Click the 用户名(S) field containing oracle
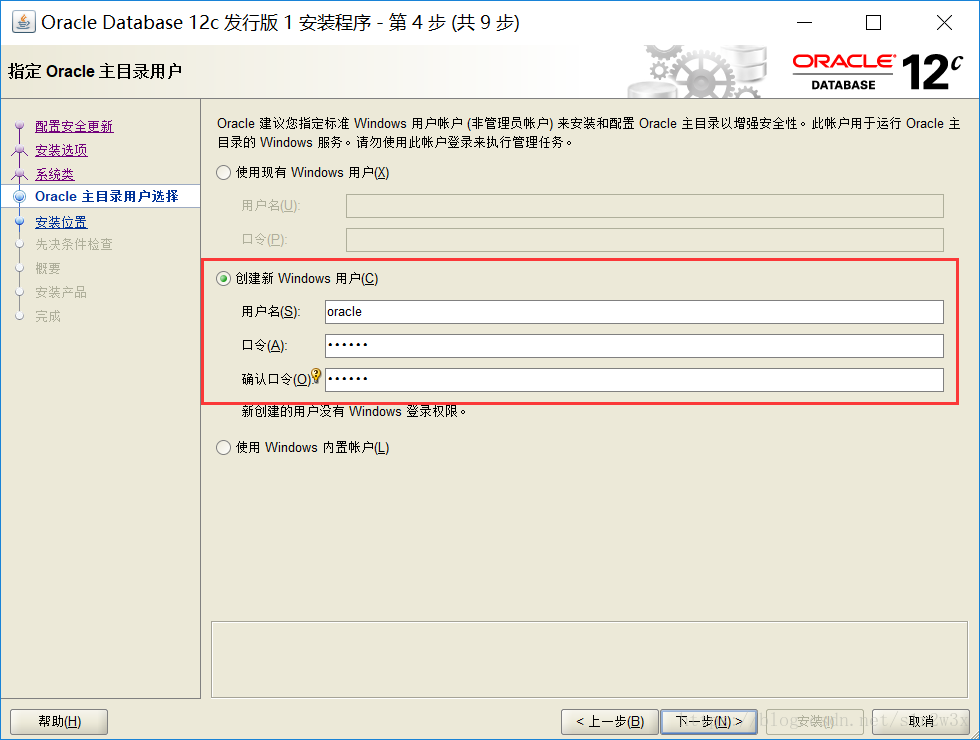 (x=634, y=312)
